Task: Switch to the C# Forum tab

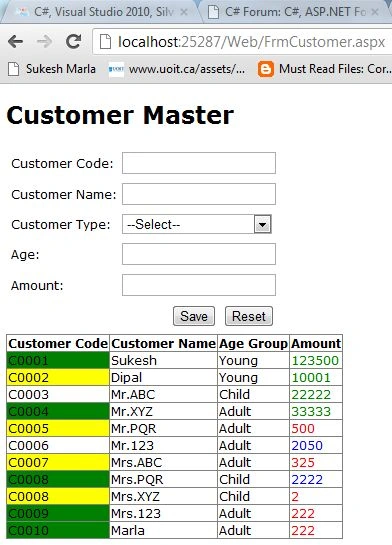Action: coord(295,12)
